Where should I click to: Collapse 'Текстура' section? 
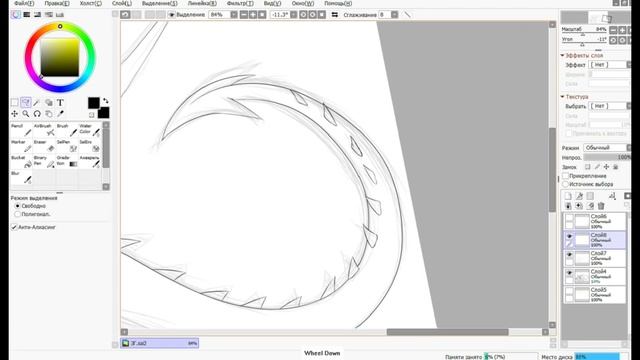(562, 97)
